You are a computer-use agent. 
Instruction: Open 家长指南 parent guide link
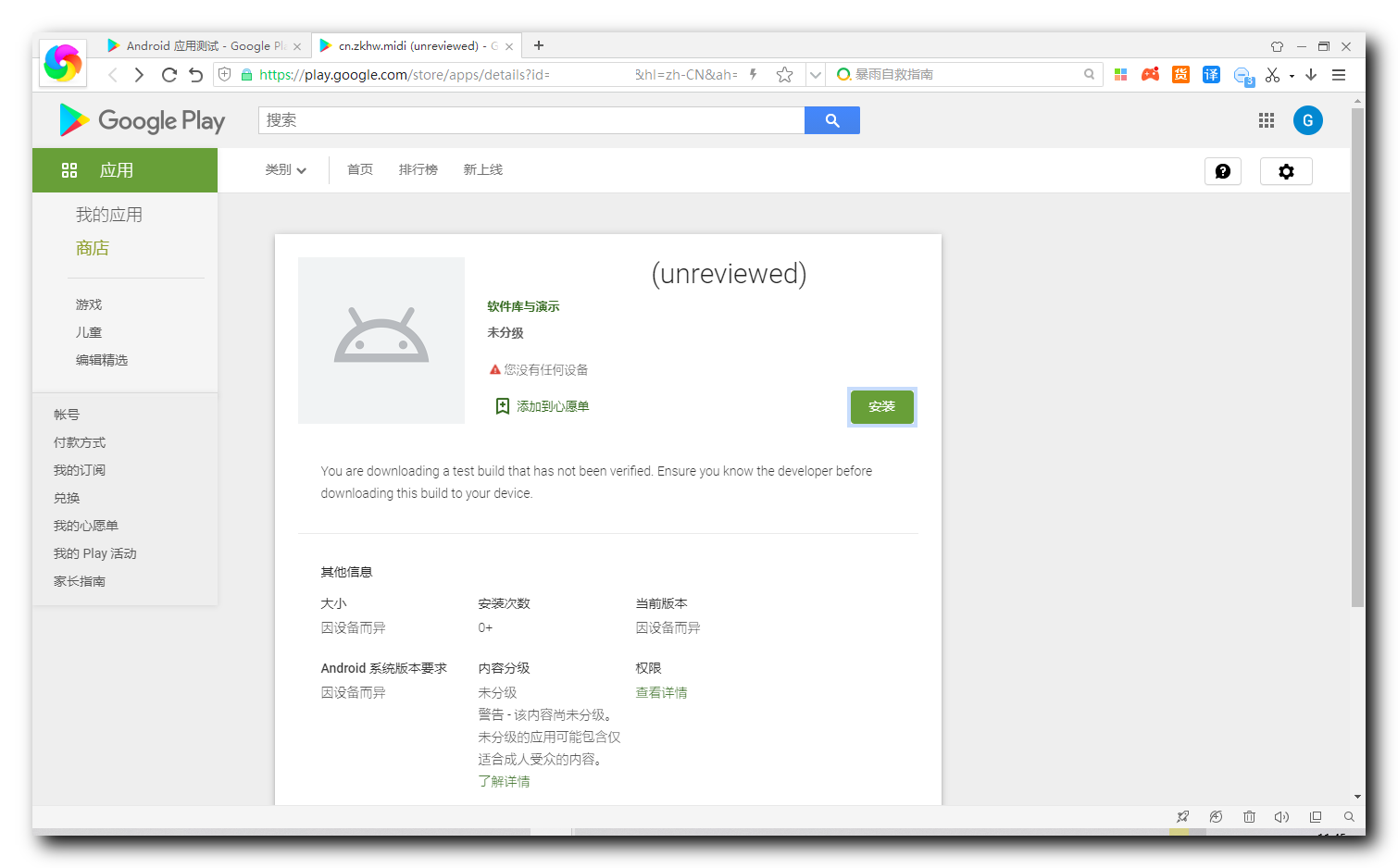tap(80, 581)
